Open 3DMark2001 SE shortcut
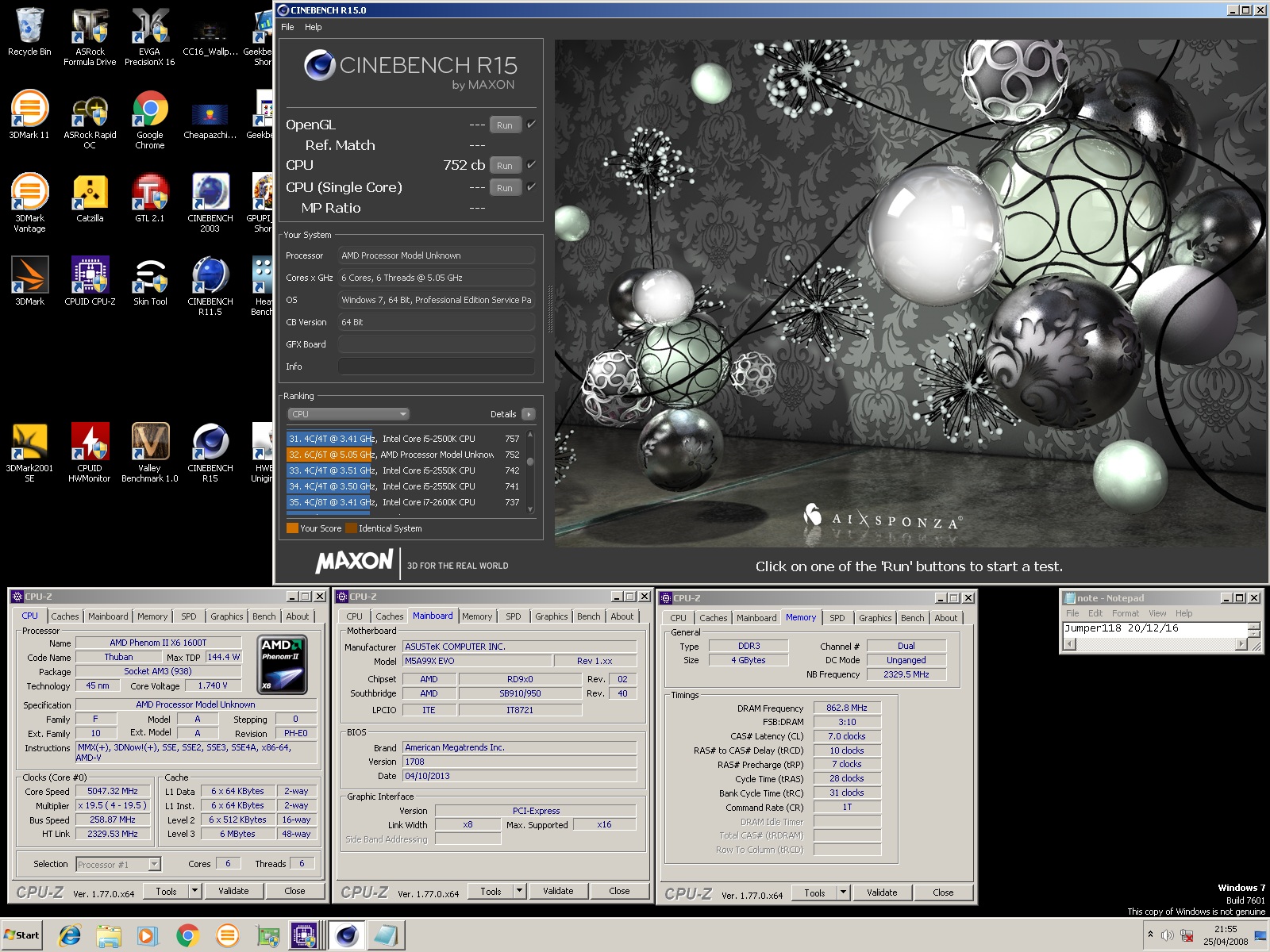The image size is (1270, 952). 29,454
